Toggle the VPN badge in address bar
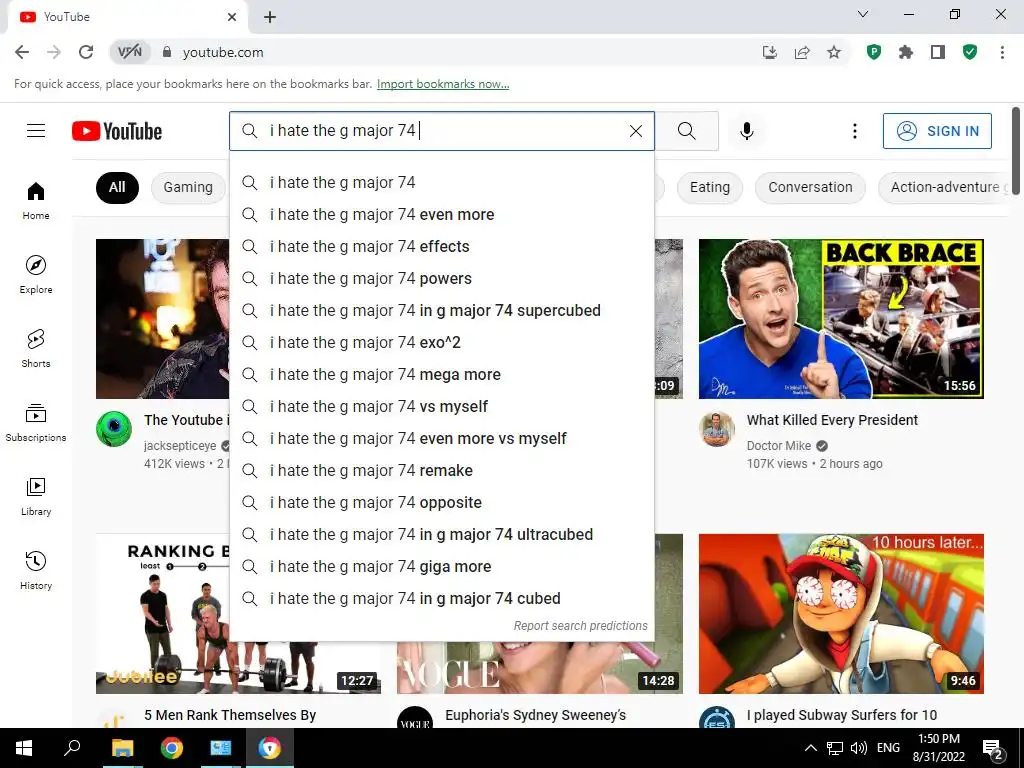 pyautogui.click(x=130, y=52)
